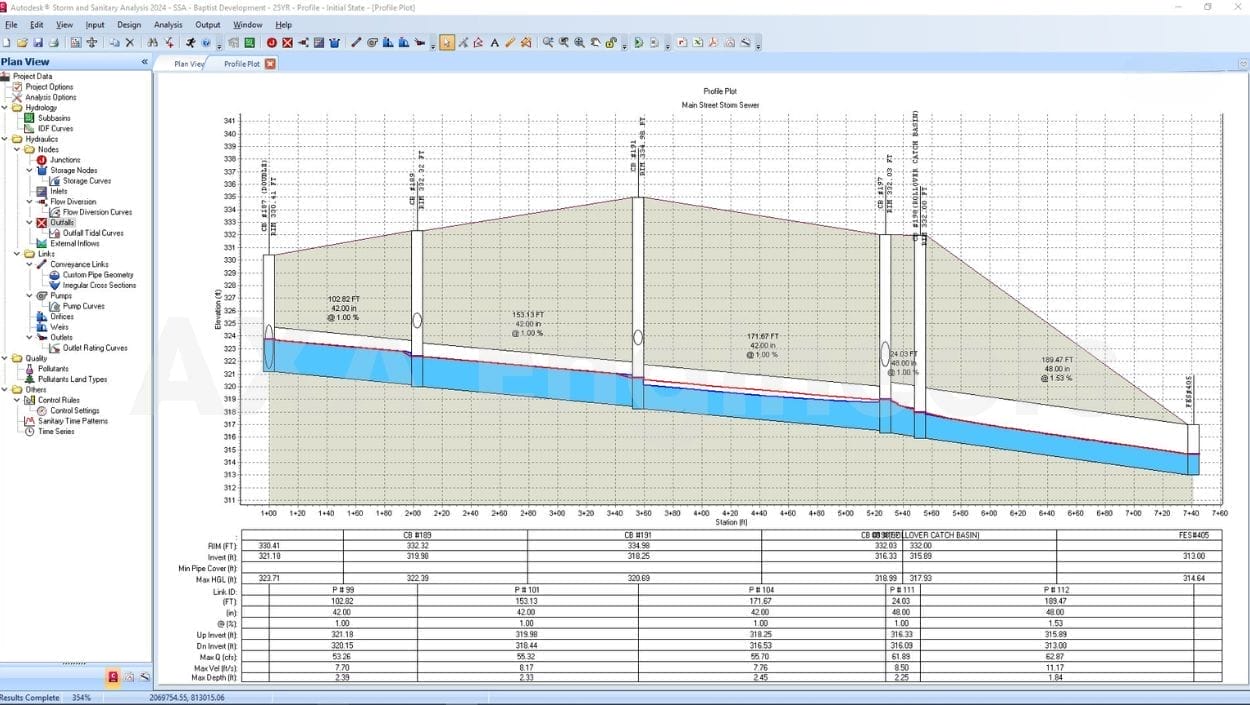Open the Analysis menu

(168, 24)
